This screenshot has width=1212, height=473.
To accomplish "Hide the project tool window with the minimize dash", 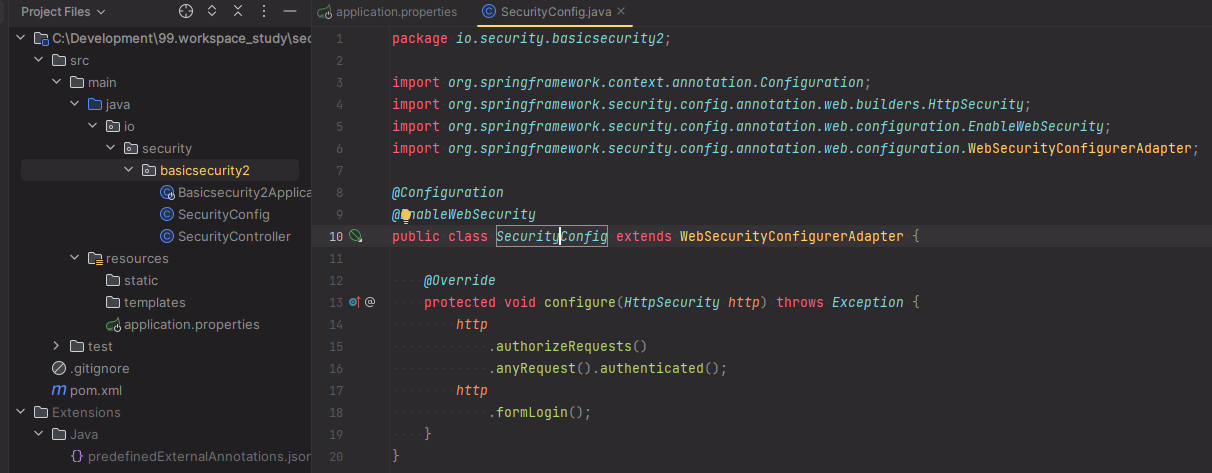I will [x=289, y=11].
